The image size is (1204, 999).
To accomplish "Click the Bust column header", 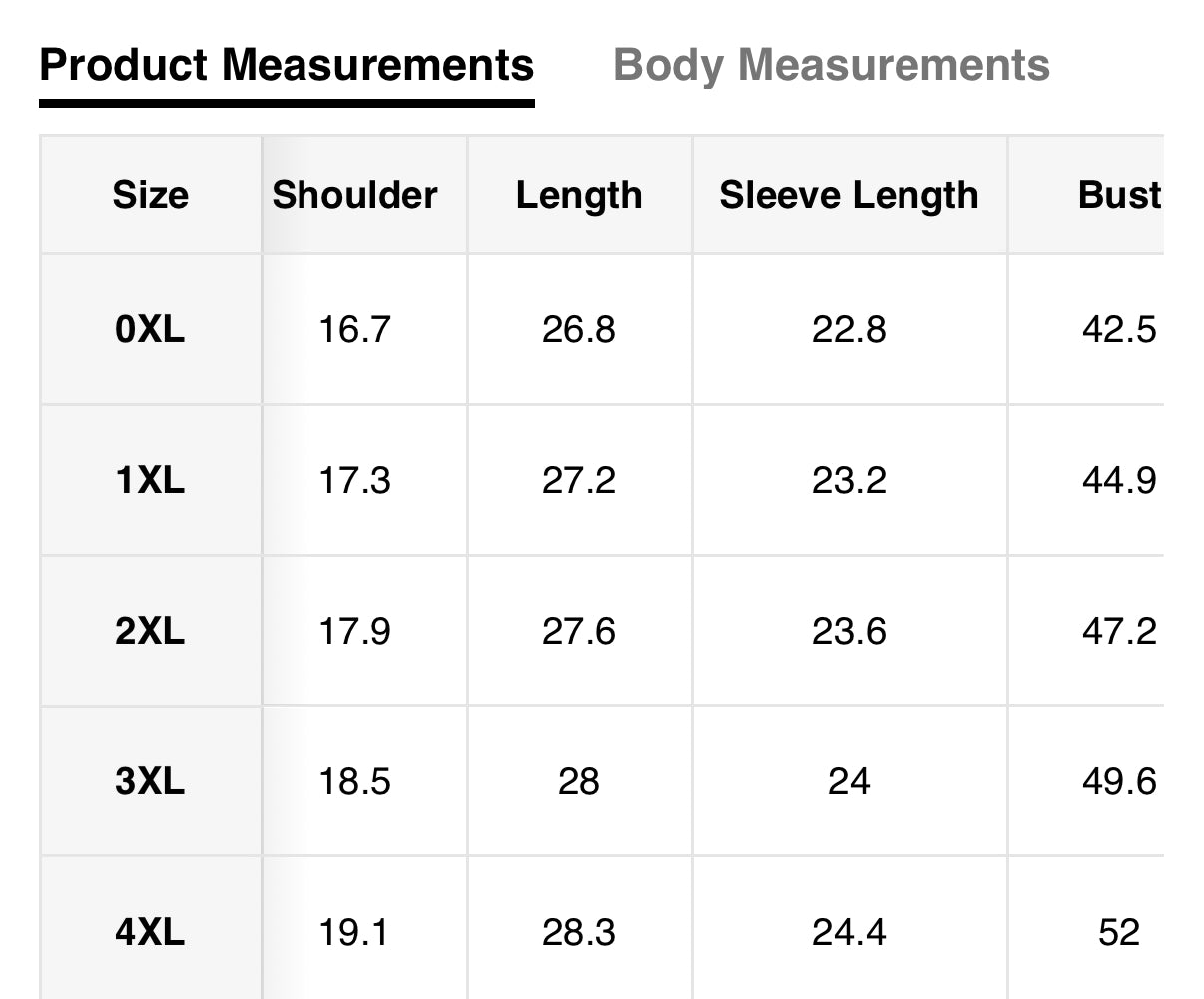I will (x=1118, y=195).
